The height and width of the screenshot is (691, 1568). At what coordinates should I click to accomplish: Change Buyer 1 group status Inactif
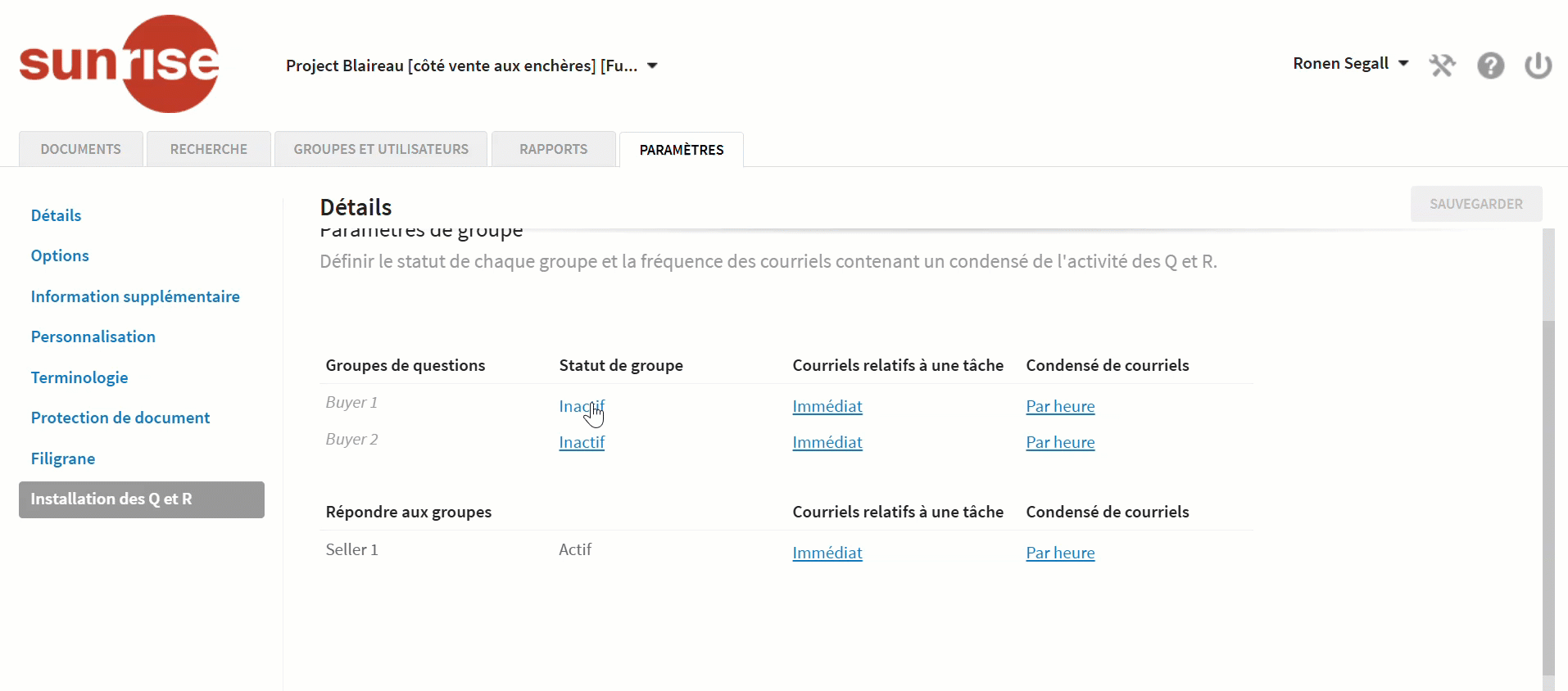pos(582,406)
